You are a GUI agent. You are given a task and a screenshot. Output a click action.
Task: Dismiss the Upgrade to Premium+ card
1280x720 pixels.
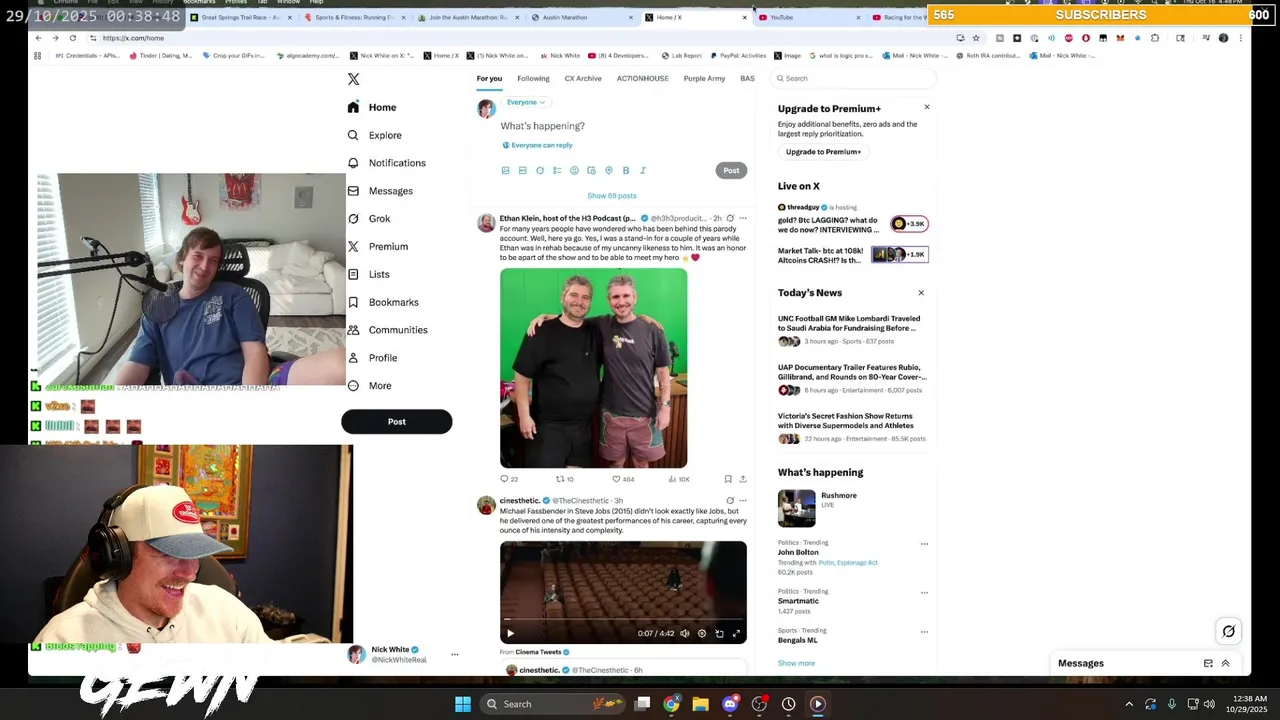click(x=927, y=107)
